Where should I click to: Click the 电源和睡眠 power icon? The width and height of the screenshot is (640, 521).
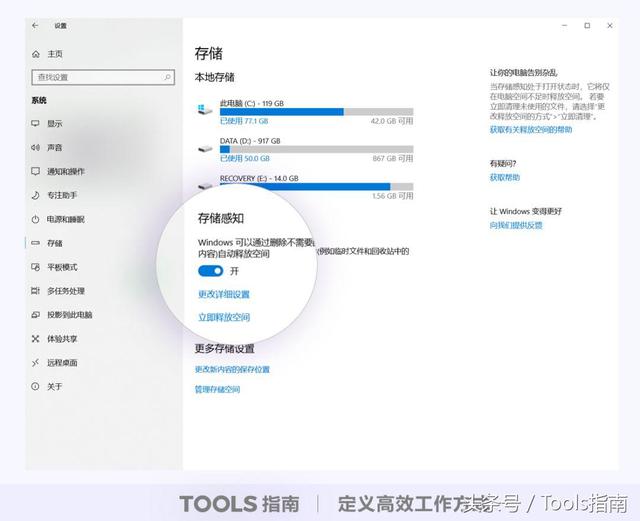click(x=36, y=219)
